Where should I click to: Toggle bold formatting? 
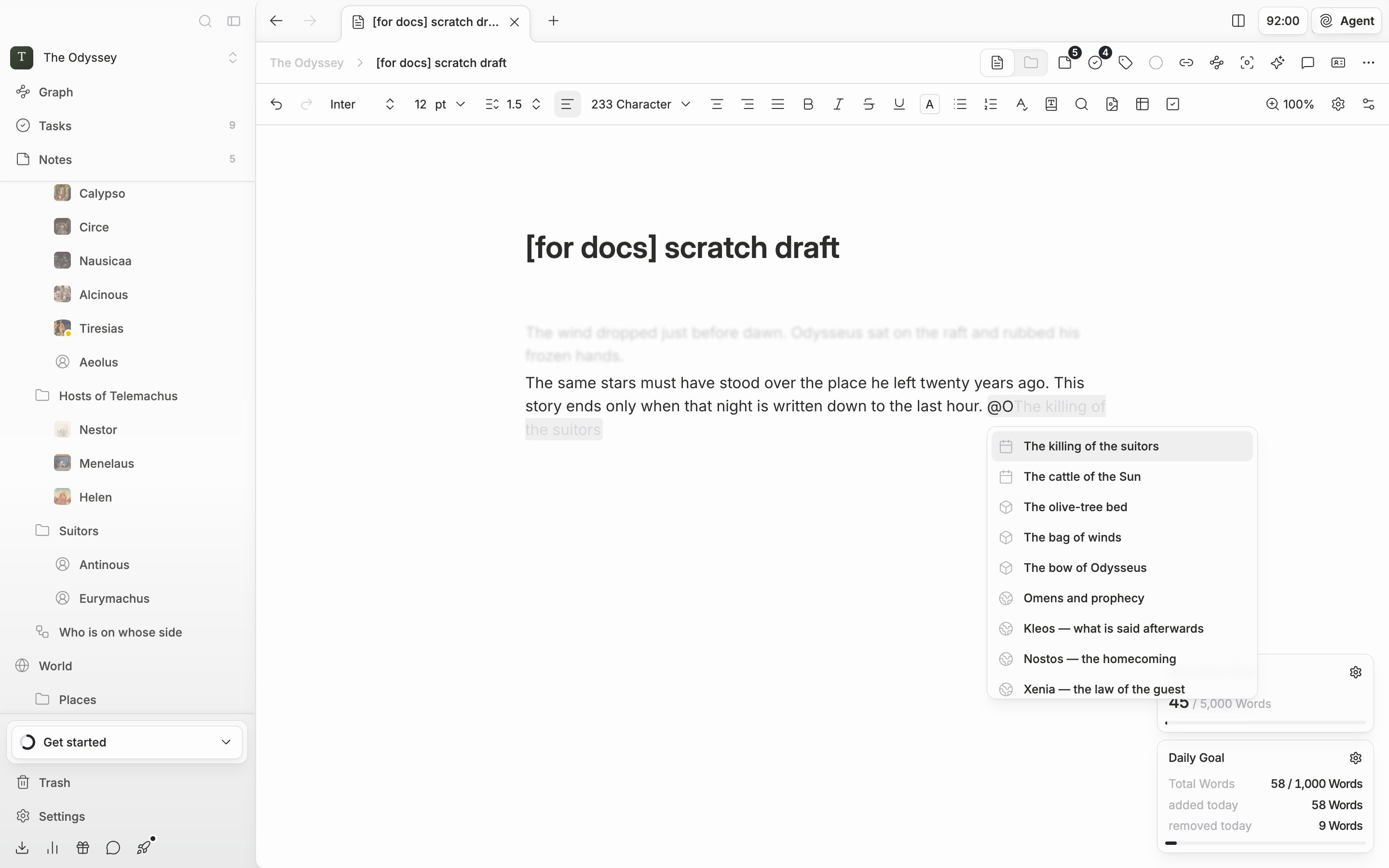pyautogui.click(x=808, y=104)
